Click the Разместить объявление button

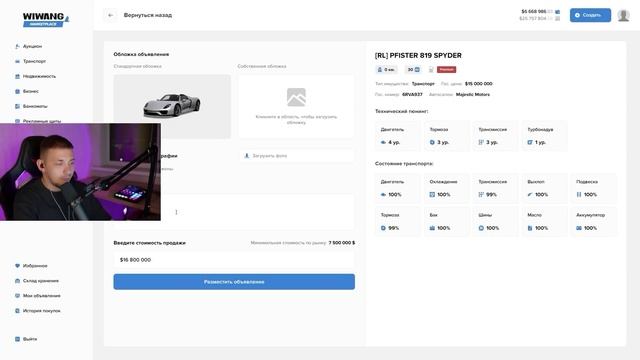pyautogui.click(x=234, y=282)
